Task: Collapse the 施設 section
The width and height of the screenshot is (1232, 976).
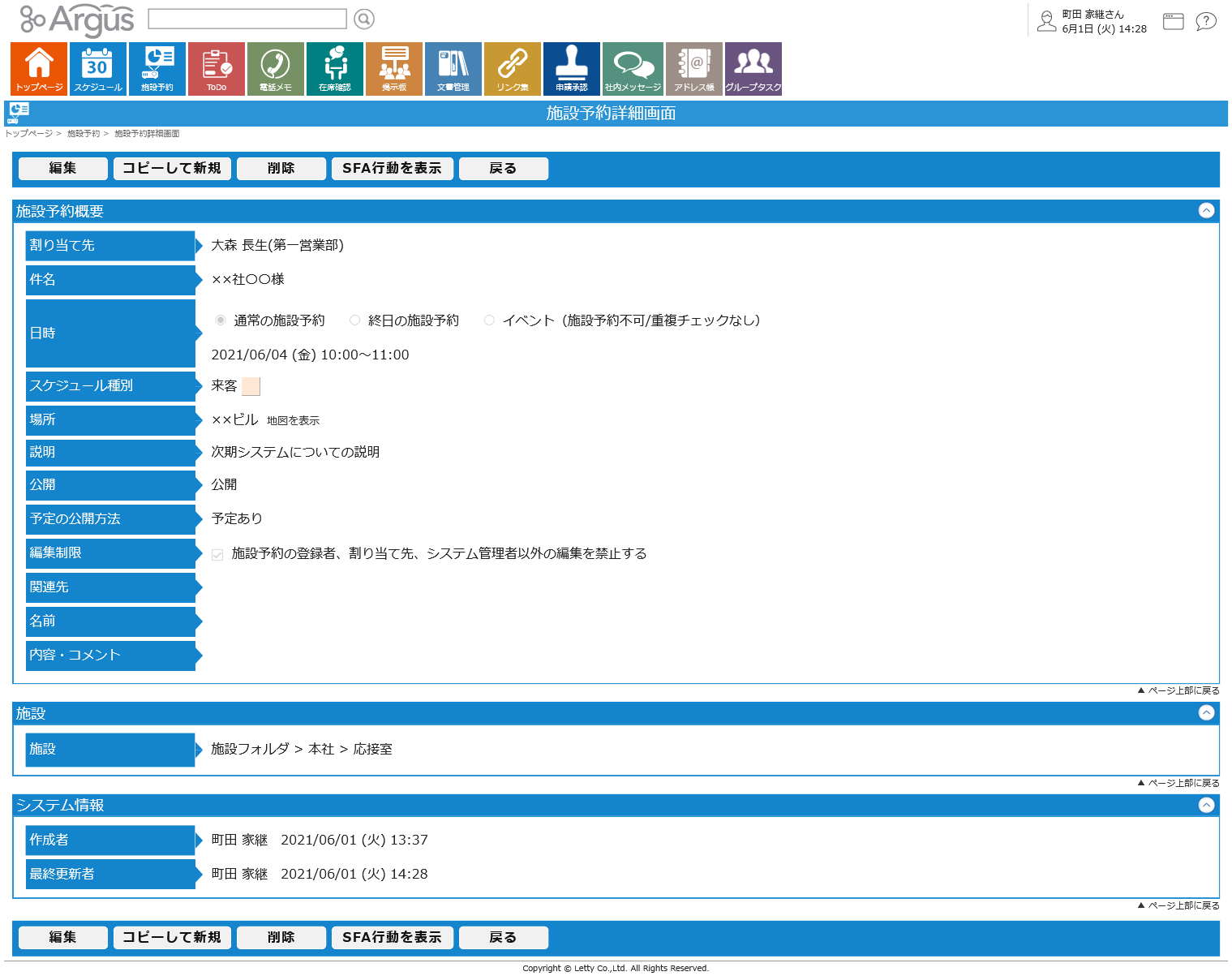Action: [x=1207, y=712]
